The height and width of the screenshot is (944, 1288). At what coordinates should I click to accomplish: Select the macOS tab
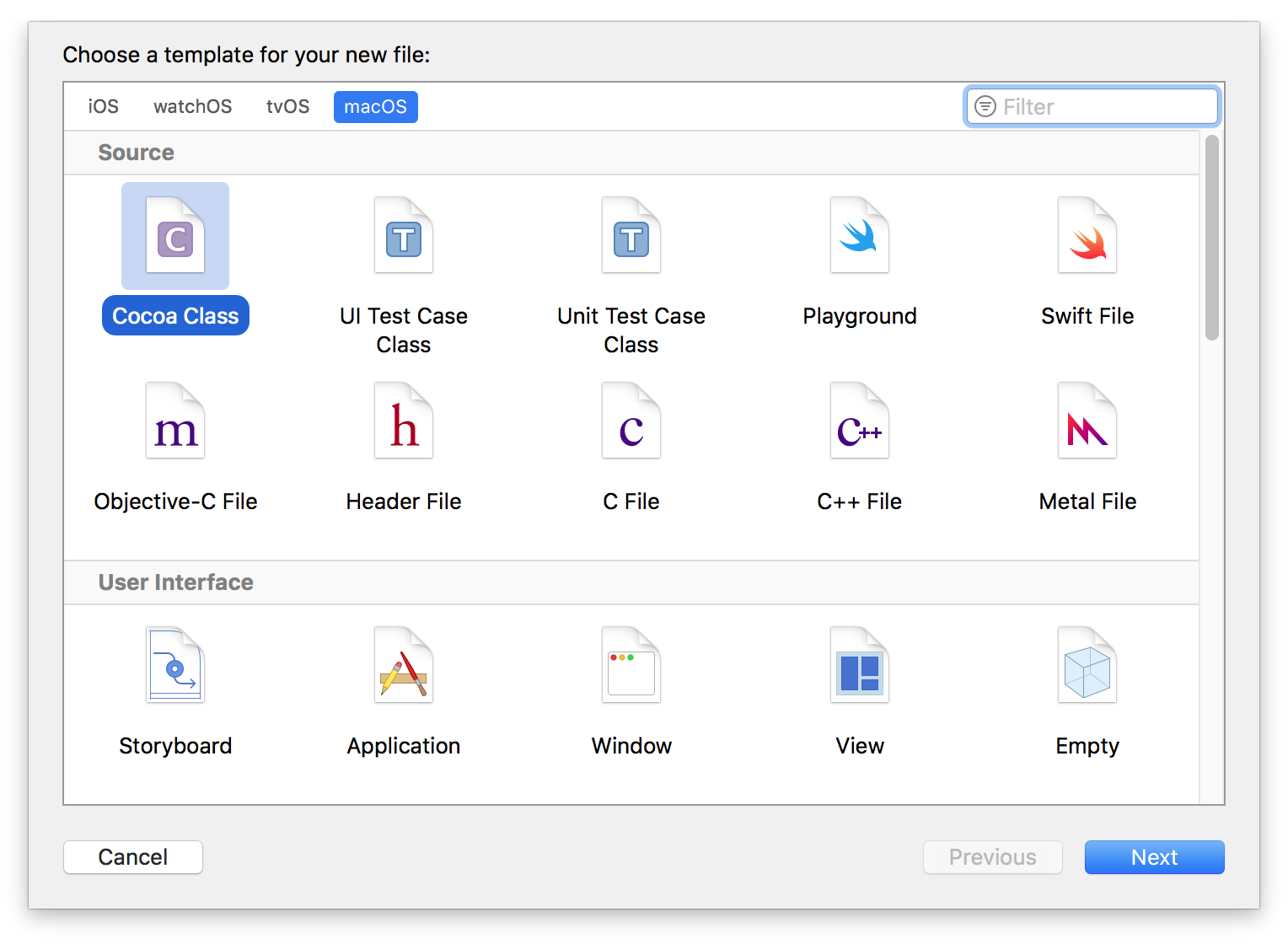pyautogui.click(x=376, y=106)
